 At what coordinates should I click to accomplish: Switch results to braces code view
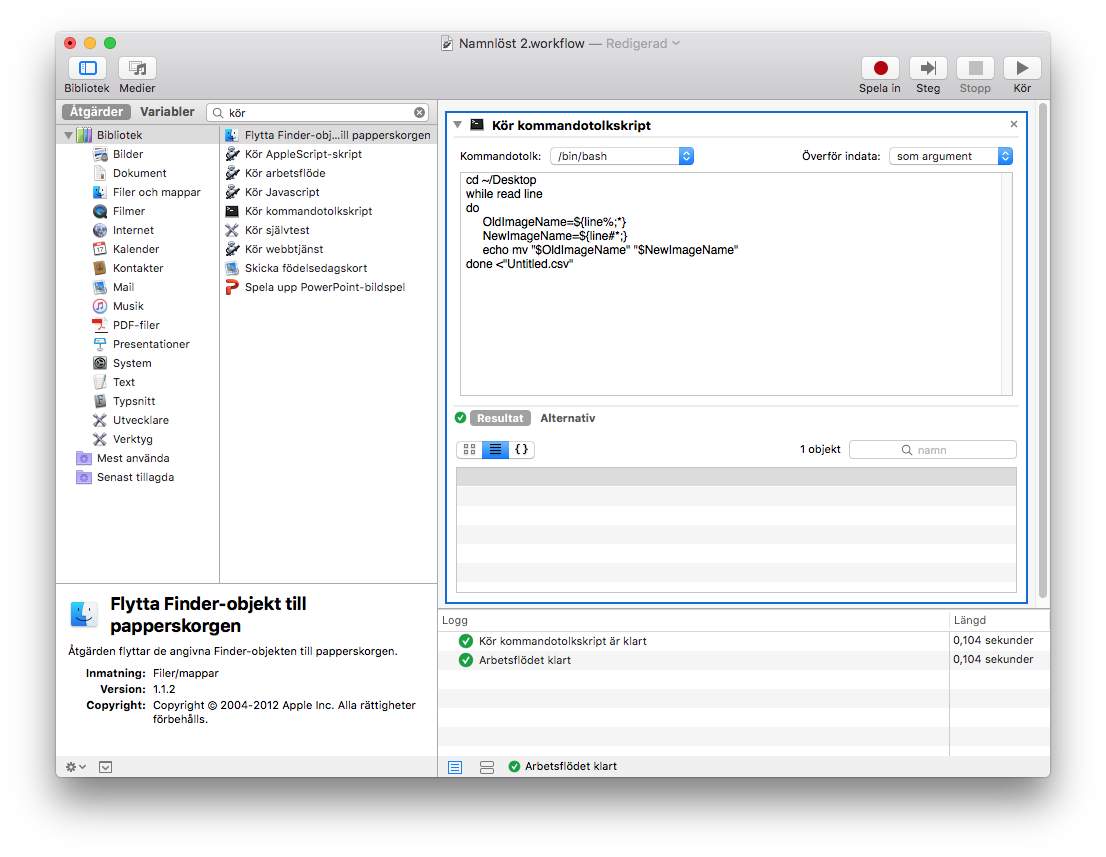[521, 449]
